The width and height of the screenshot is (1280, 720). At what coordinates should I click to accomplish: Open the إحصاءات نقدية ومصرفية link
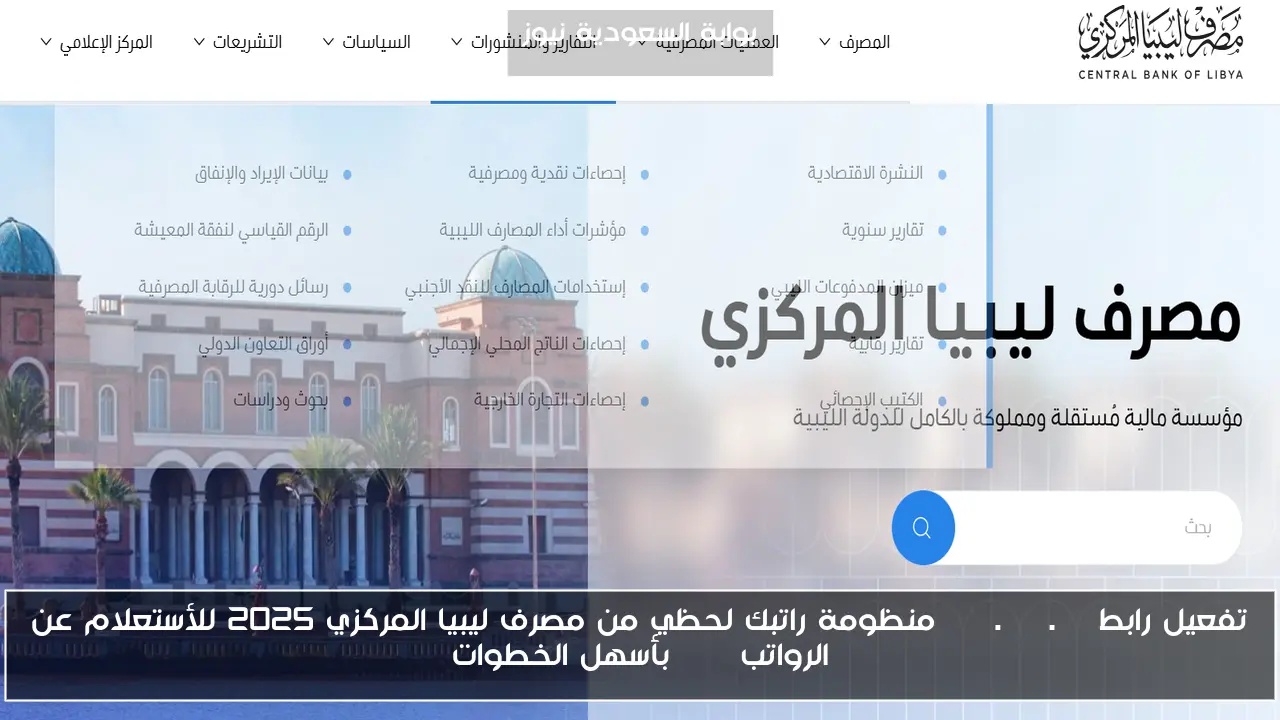coord(547,173)
